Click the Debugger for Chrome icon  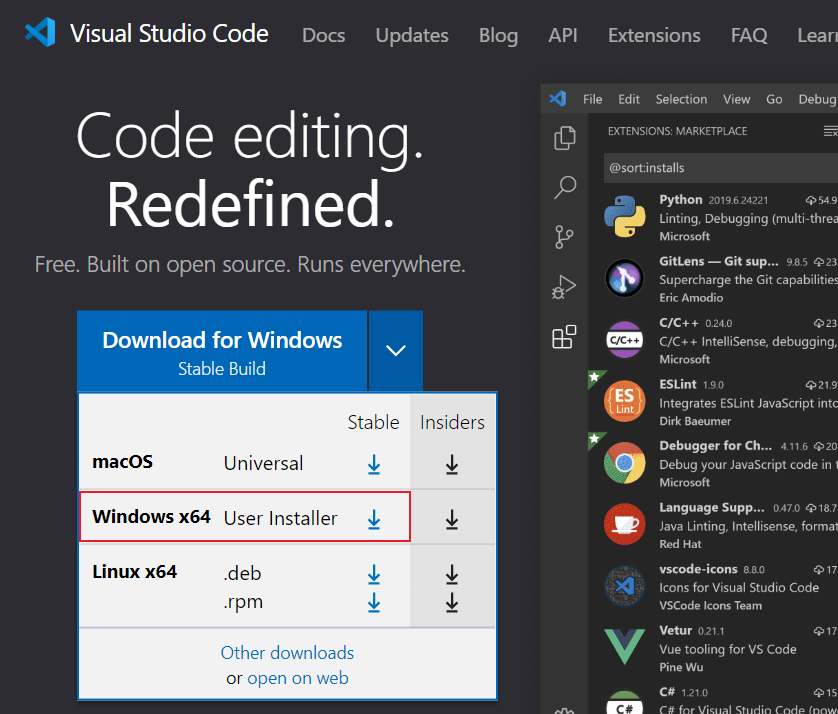pyautogui.click(x=624, y=463)
